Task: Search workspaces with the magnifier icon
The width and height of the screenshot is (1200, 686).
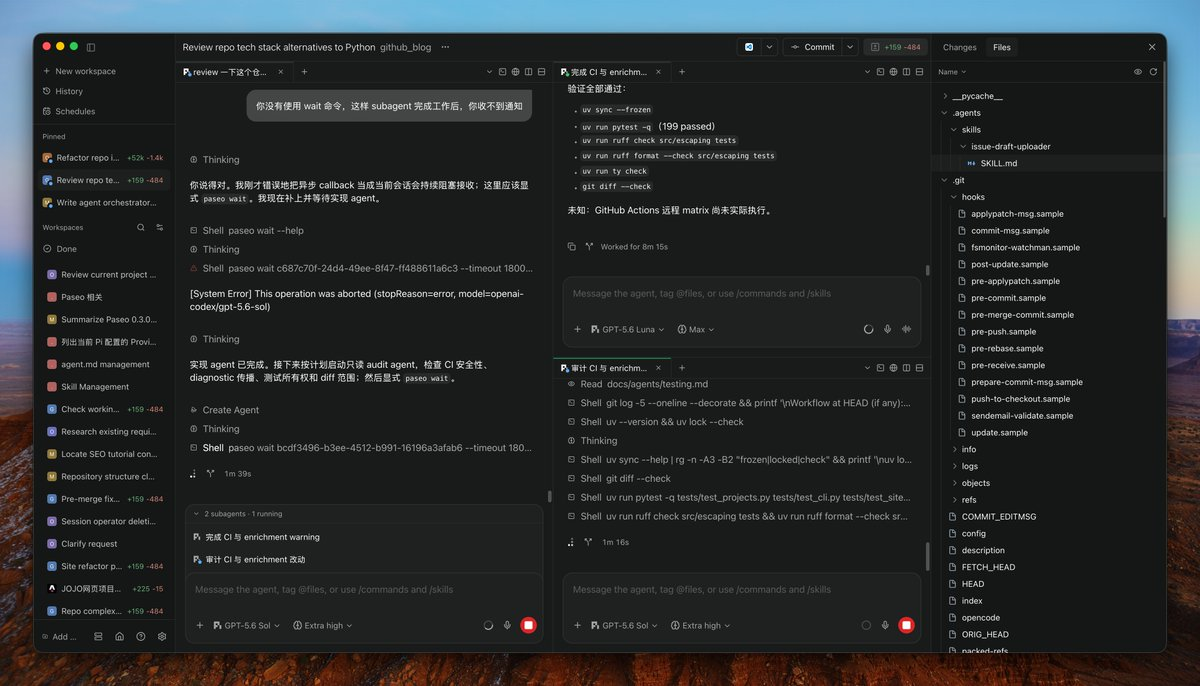Action: [141, 228]
